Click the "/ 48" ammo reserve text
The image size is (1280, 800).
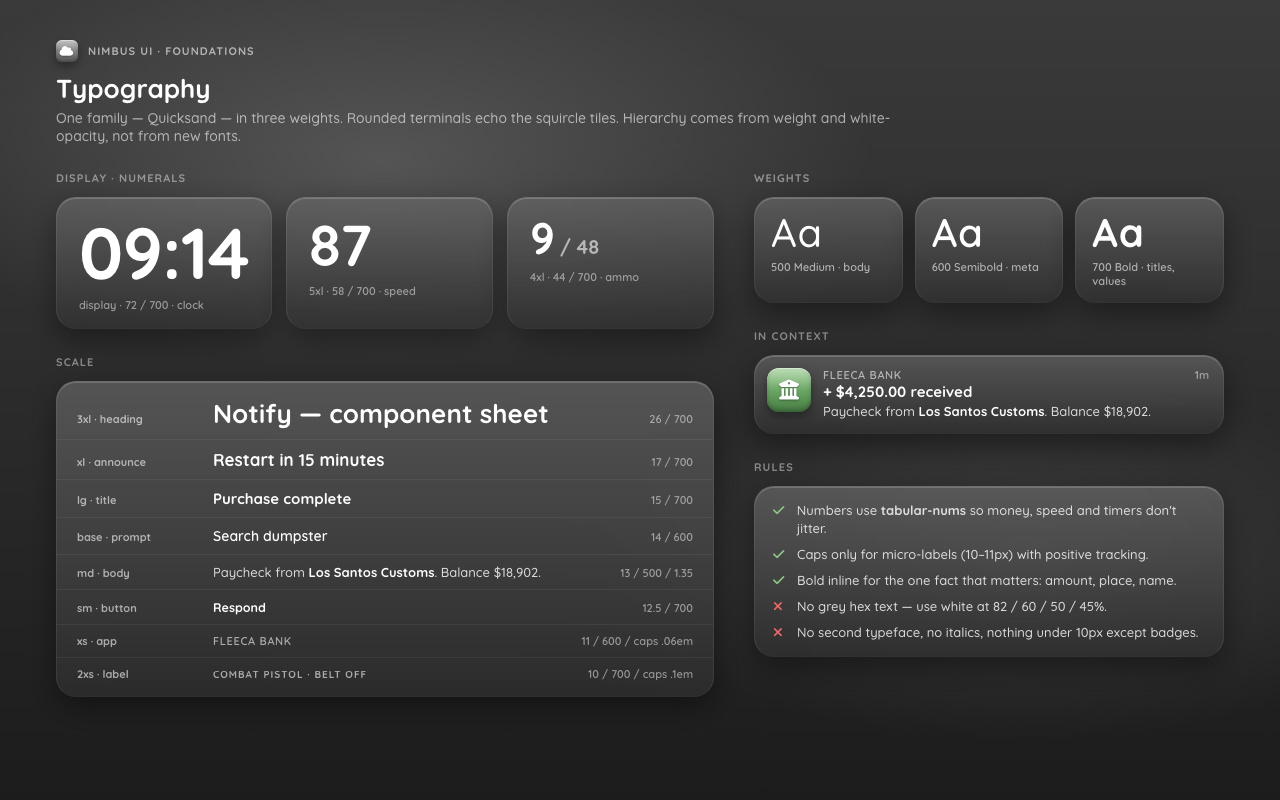580,247
